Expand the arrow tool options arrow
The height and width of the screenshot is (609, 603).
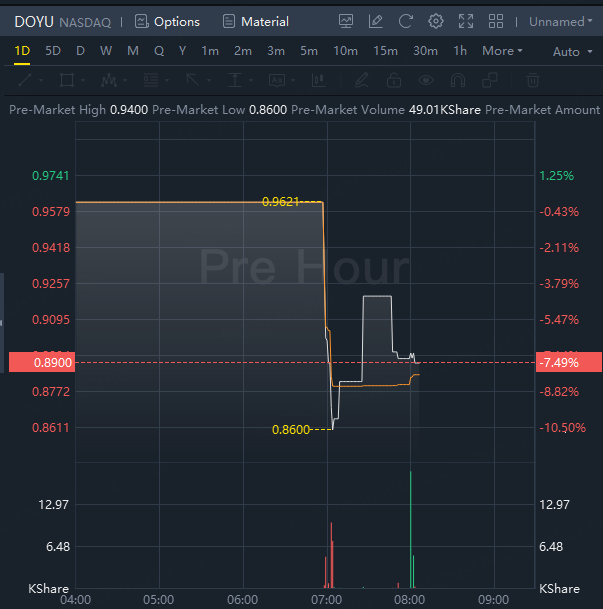pos(209,80)
